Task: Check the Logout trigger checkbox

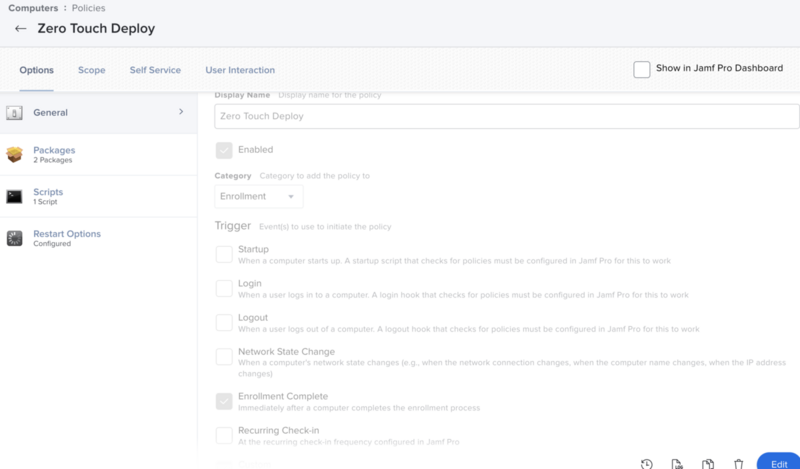Action: 224,323
